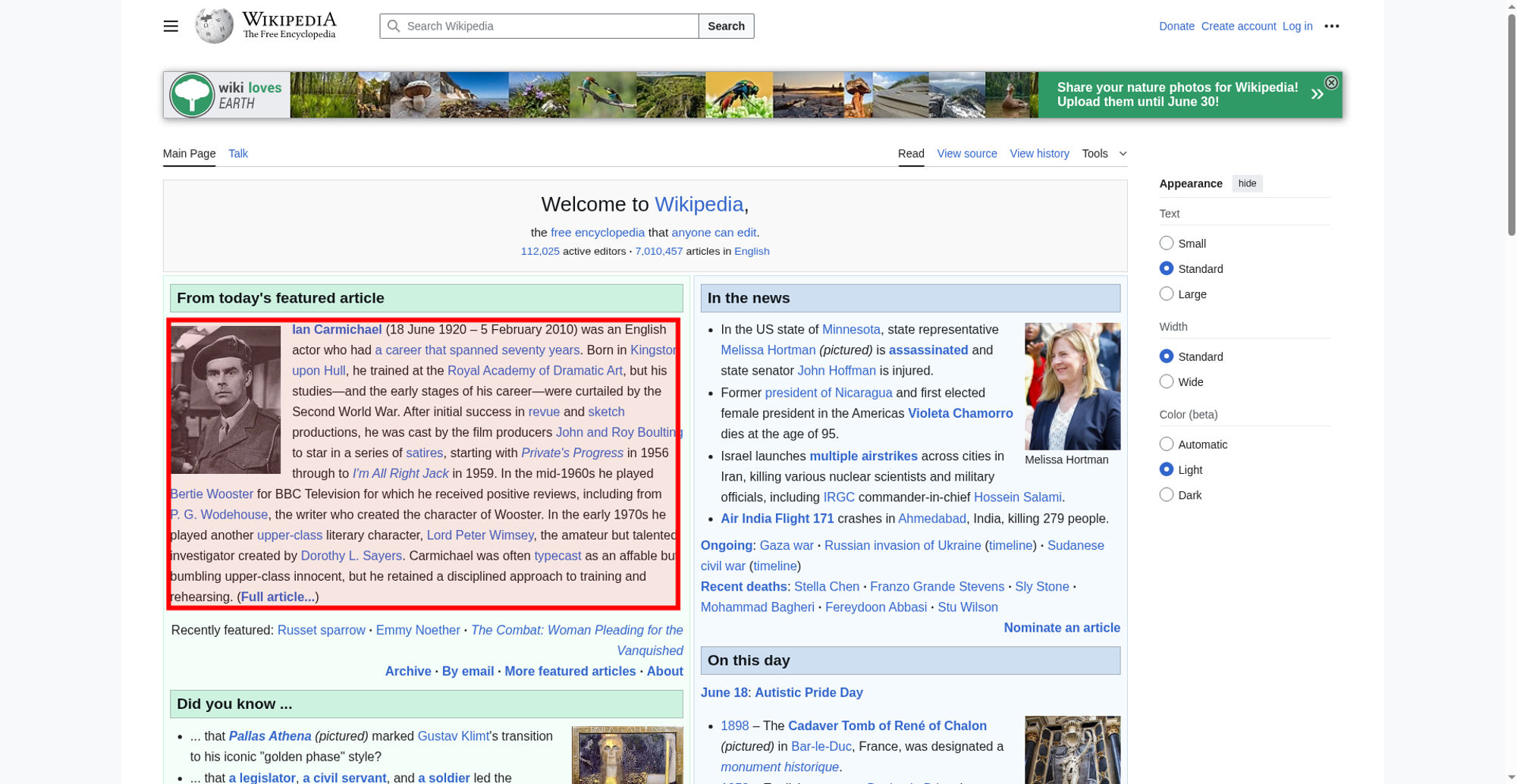1517x784 pixels.
Task: Select Standard width option
Action: [1167, 356]
